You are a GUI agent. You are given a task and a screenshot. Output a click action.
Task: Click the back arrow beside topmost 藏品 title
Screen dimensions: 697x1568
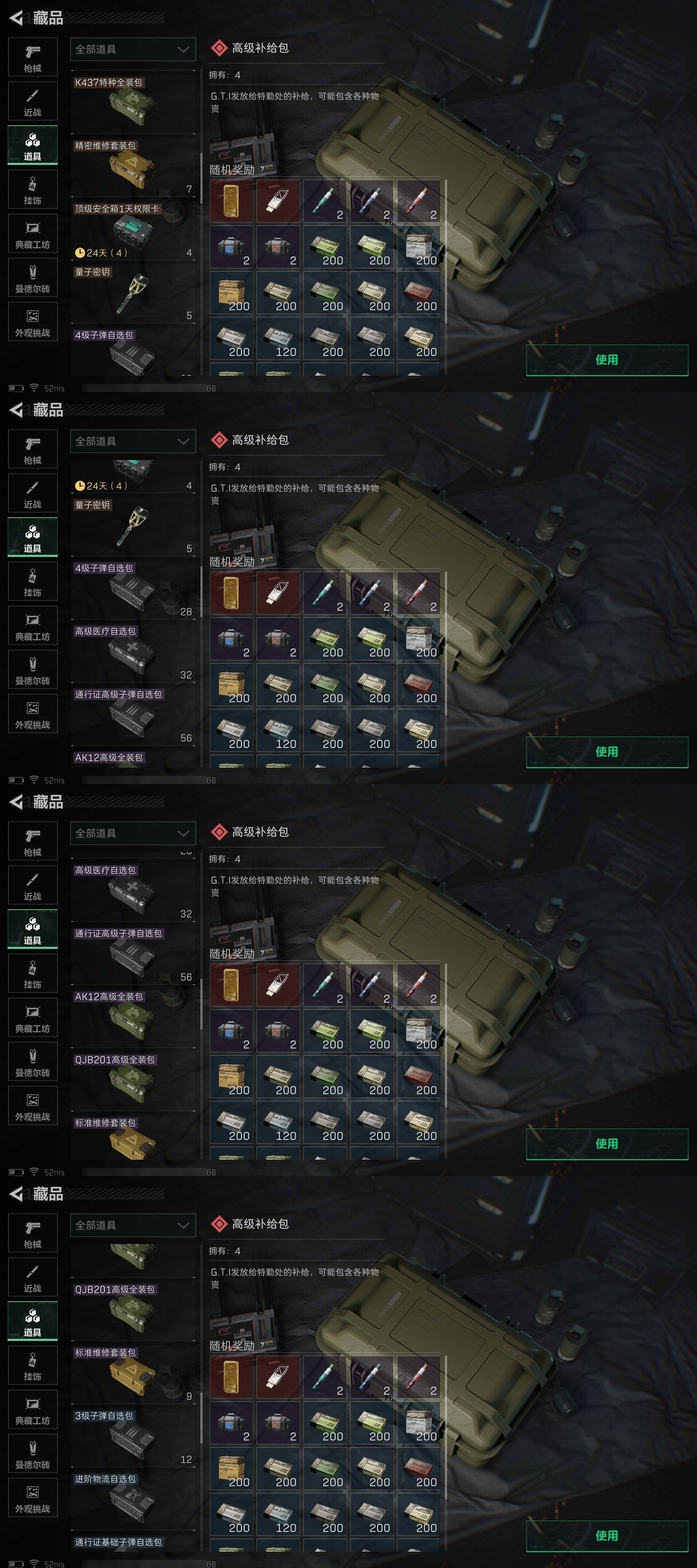point(16,19)
